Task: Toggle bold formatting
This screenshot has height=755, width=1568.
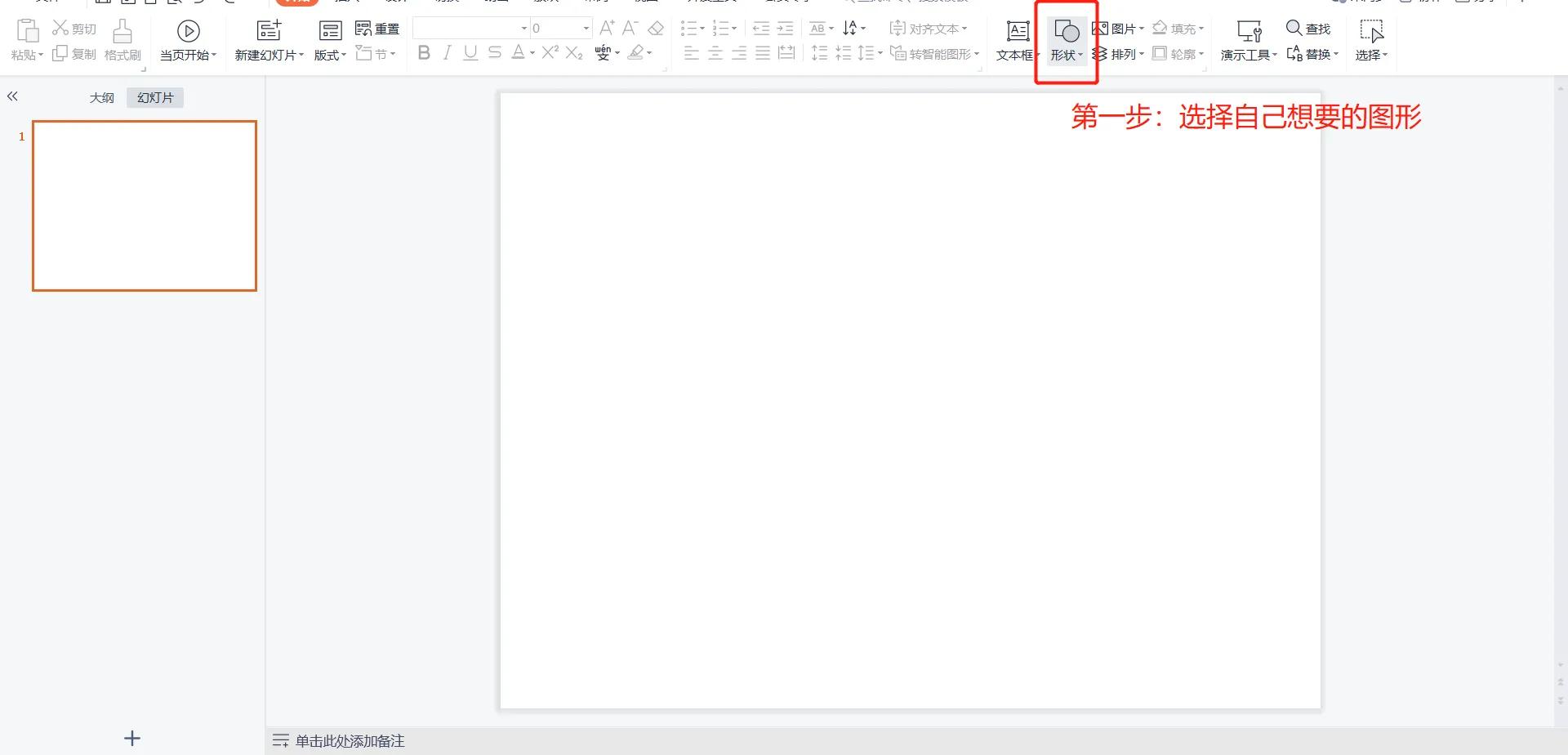Action: (424, 53)
